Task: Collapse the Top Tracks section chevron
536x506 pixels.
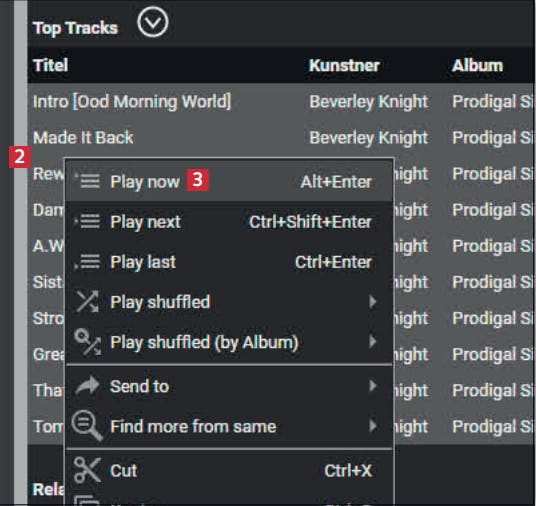Action: pos(152,22)
